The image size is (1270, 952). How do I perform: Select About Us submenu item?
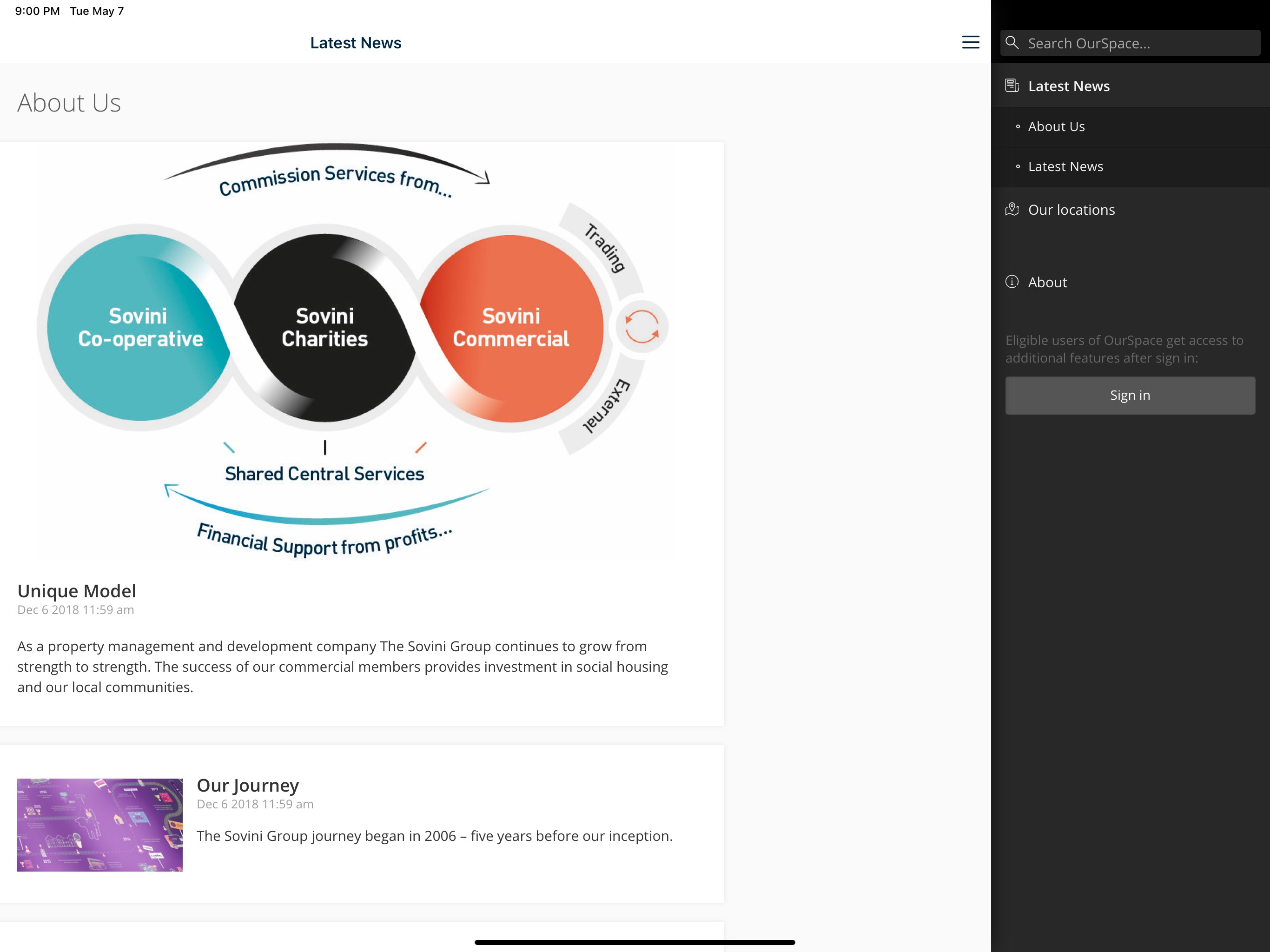[x=1130, y=126]
